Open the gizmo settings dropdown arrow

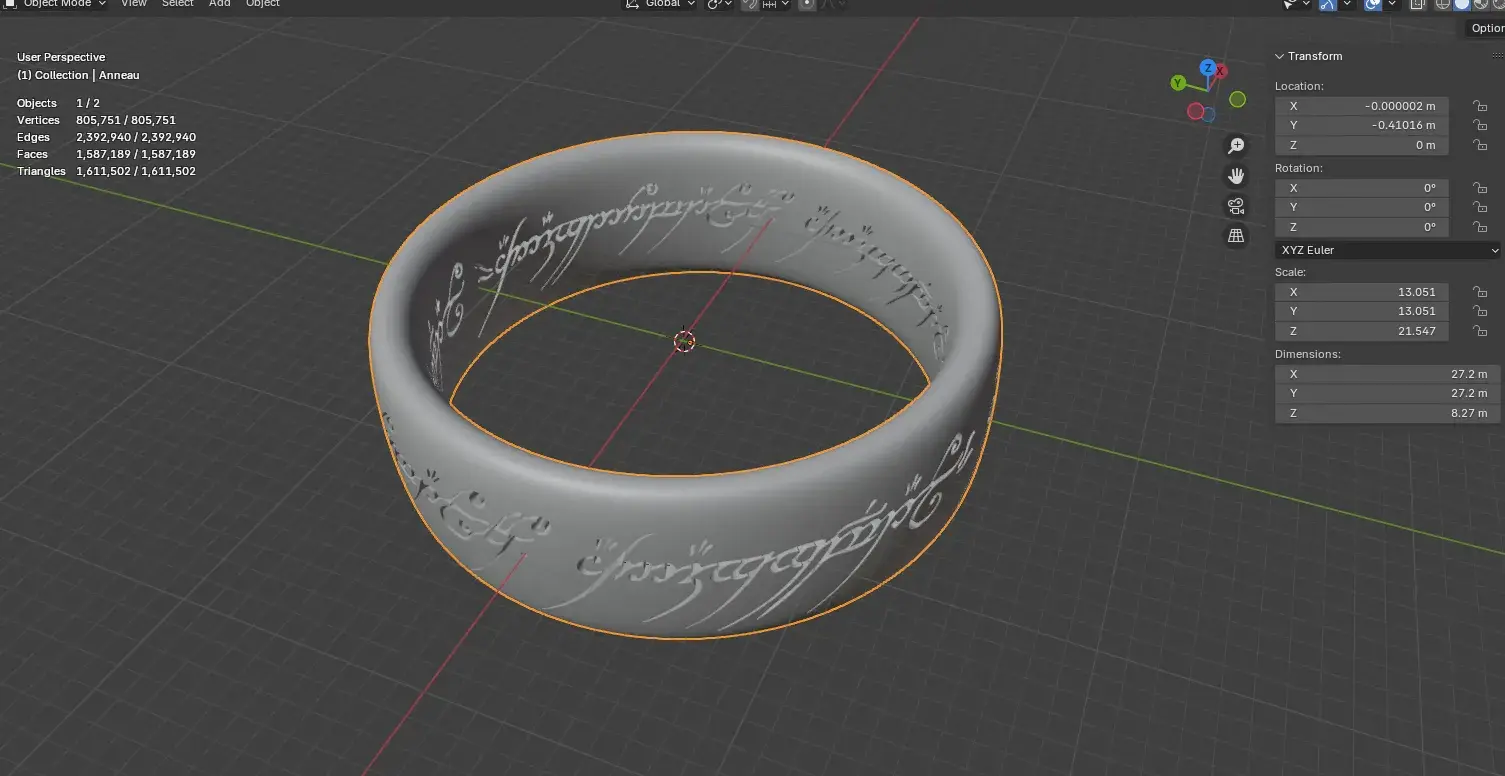coord(1345,4)
